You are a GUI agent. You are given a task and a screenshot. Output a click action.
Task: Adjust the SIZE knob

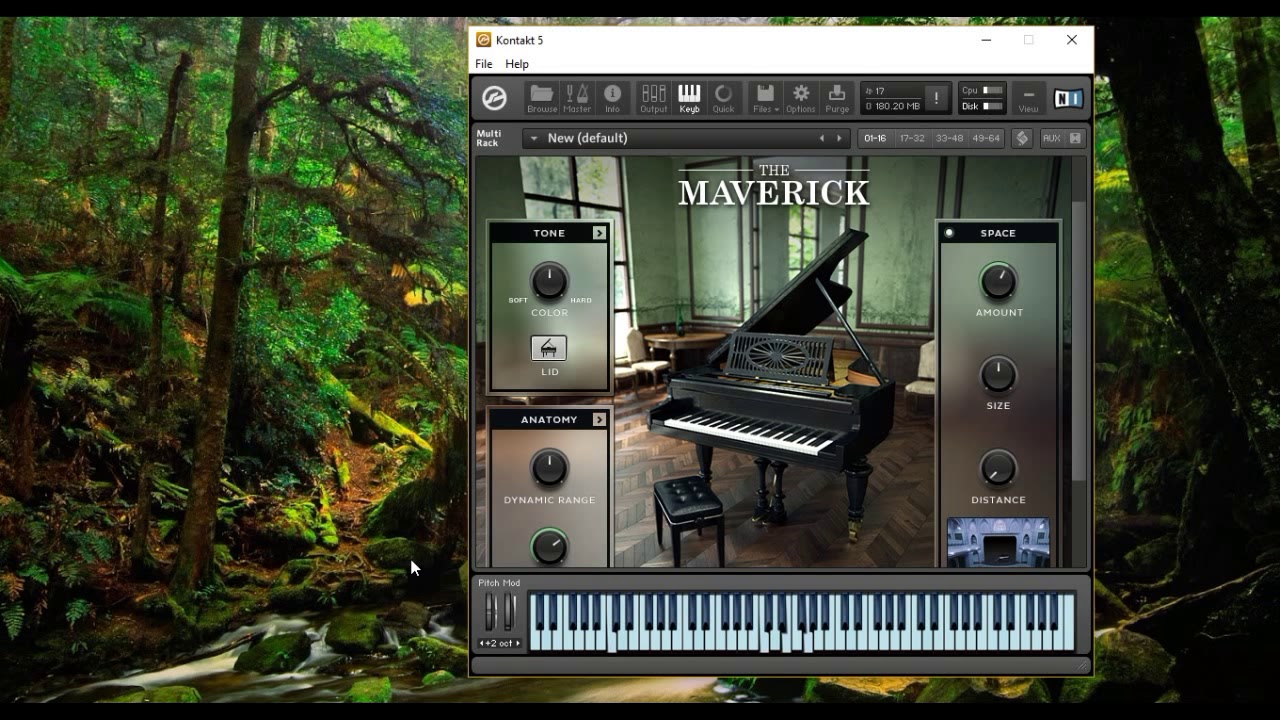(998, 375)
